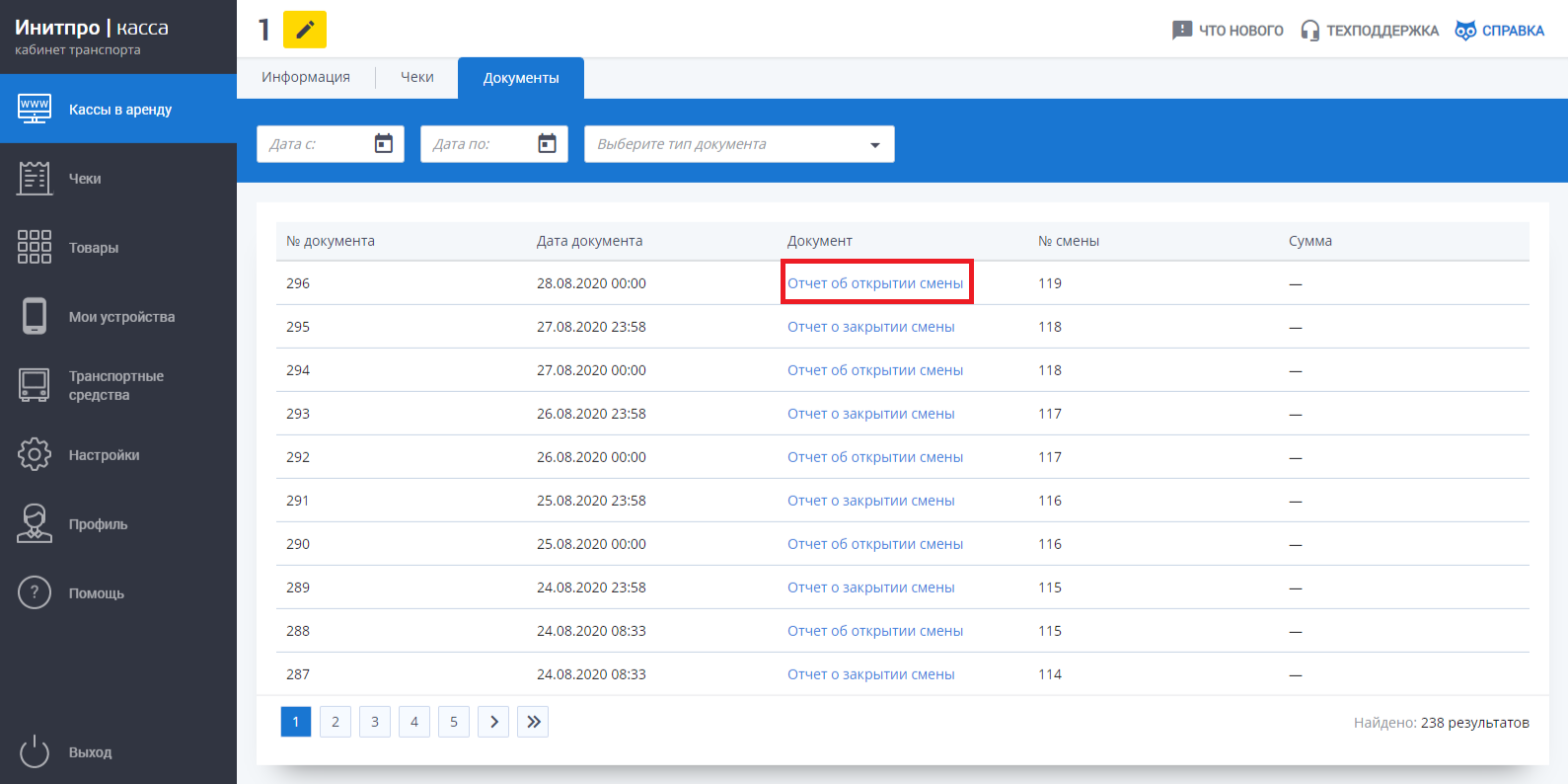Click the 'Дата документа' column header

point(589,241)
